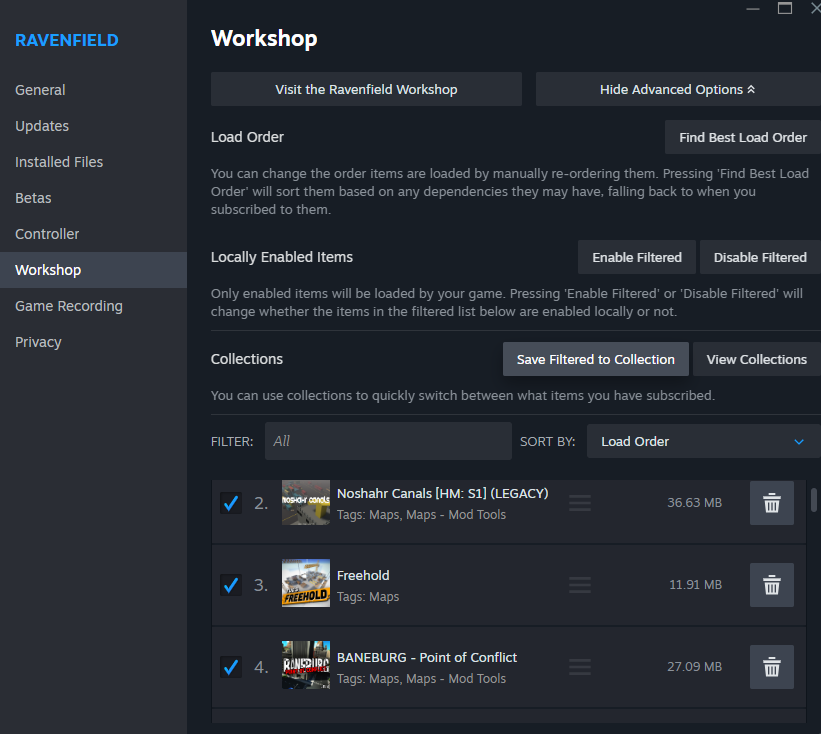Click Enable Filtered button
This screenshot has height=734, width=821.
point(637,257)
